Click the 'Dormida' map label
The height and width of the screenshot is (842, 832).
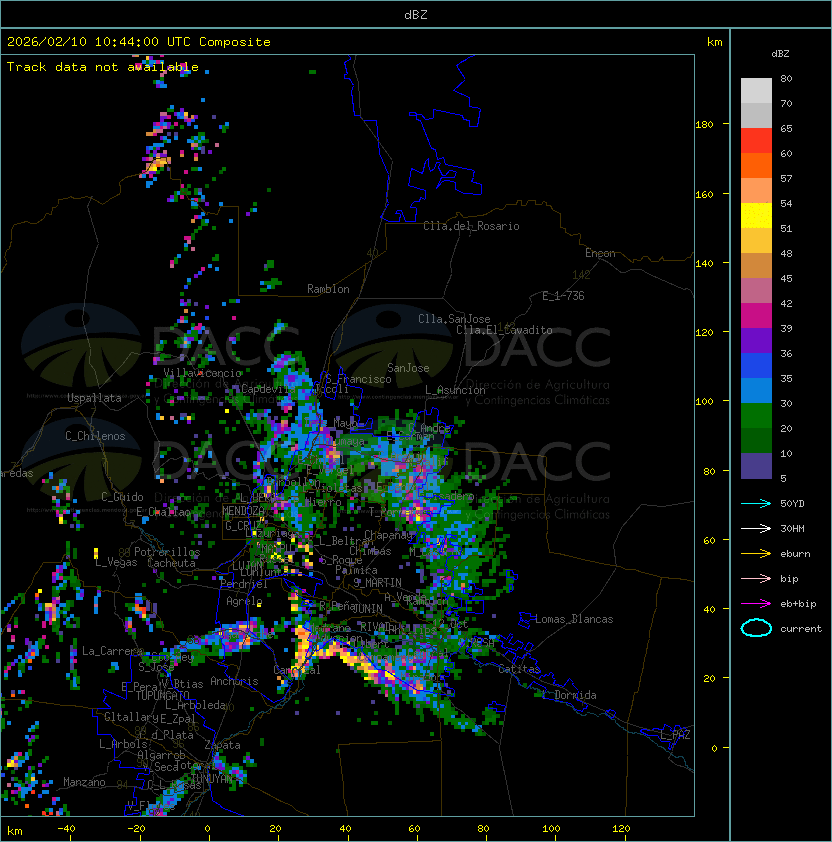(x=575, y=695)
